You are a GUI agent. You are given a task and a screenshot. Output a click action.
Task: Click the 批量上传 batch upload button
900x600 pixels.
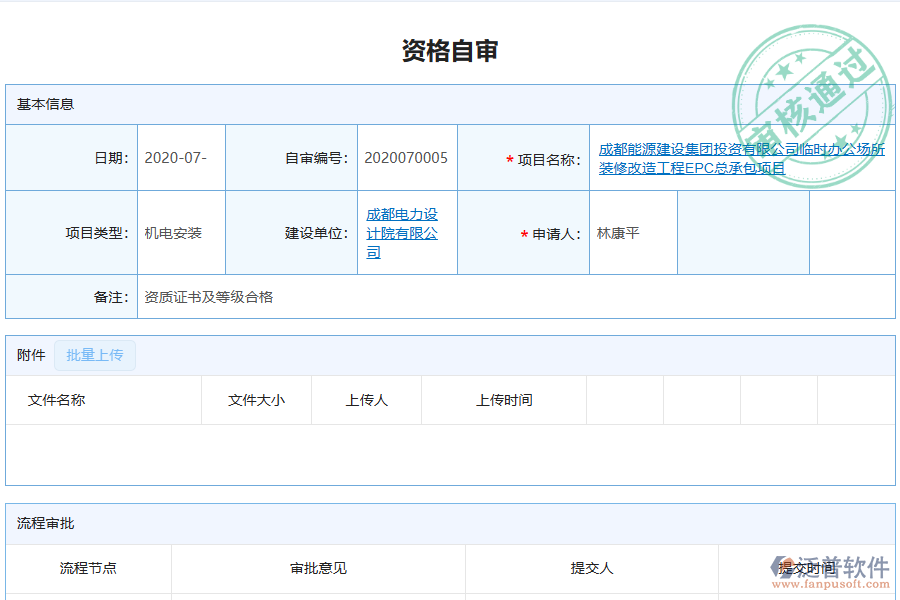[95, 355]
